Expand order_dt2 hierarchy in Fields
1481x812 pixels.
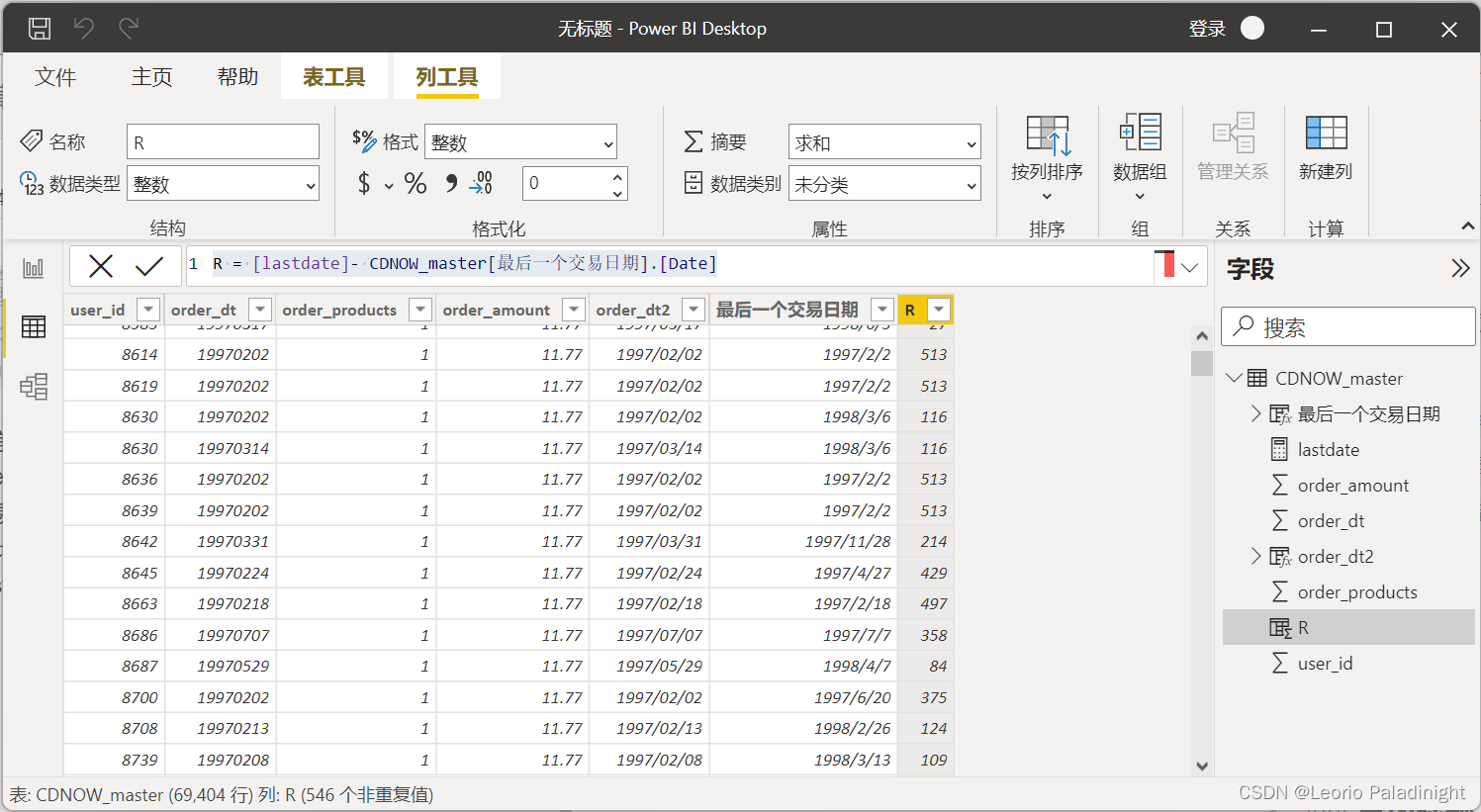click(x=1255, y=556)
